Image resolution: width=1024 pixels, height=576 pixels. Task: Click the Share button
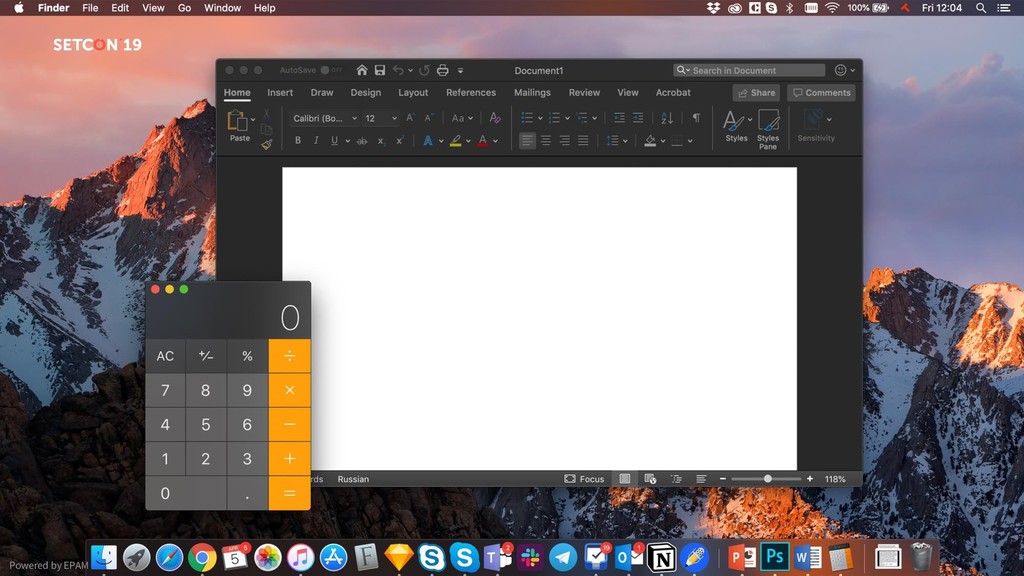[x=756, y=93]
